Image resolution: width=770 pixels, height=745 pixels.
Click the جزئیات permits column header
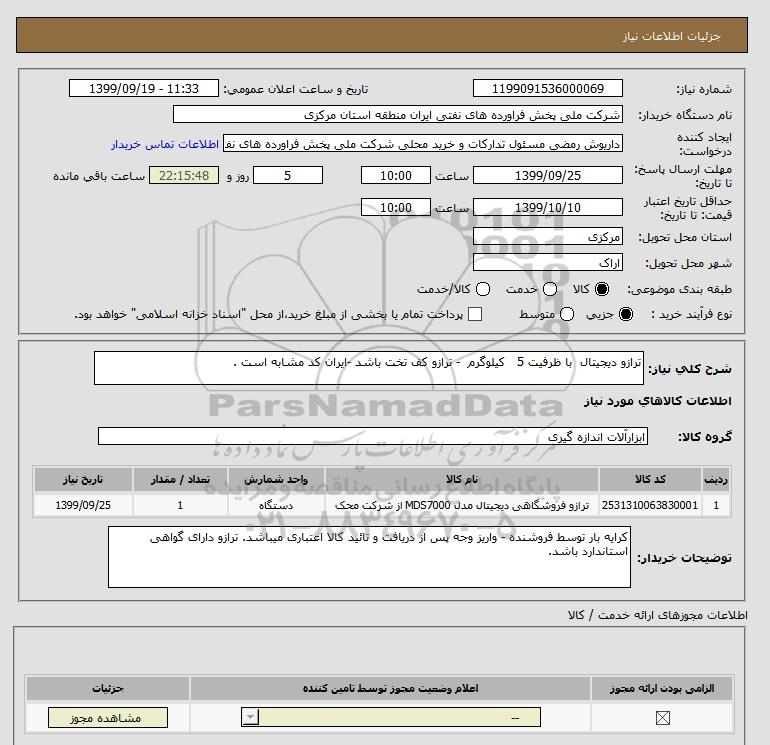point(108,689)
